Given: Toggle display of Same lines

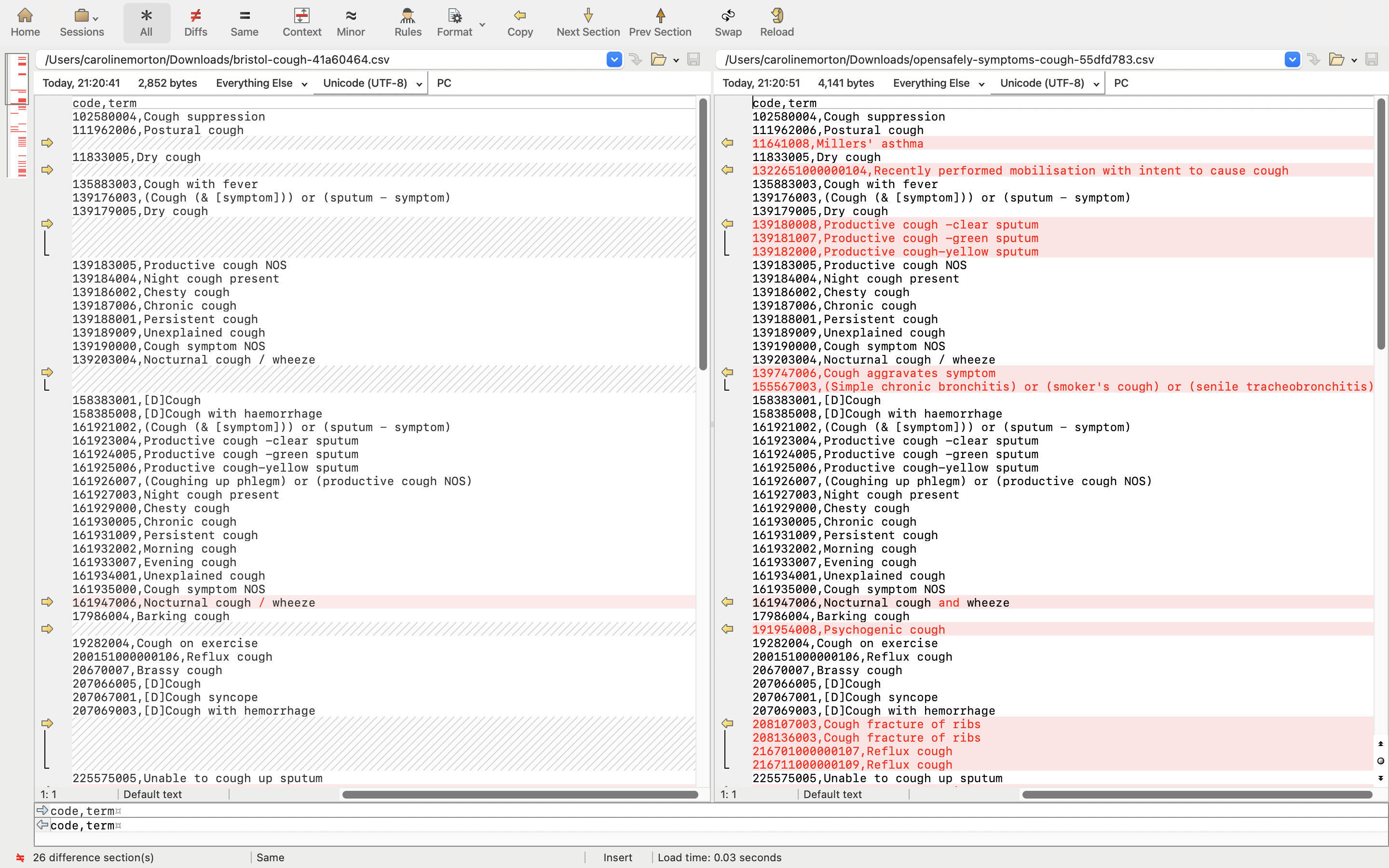Looking at the screenshot, I should pos(244,22).
